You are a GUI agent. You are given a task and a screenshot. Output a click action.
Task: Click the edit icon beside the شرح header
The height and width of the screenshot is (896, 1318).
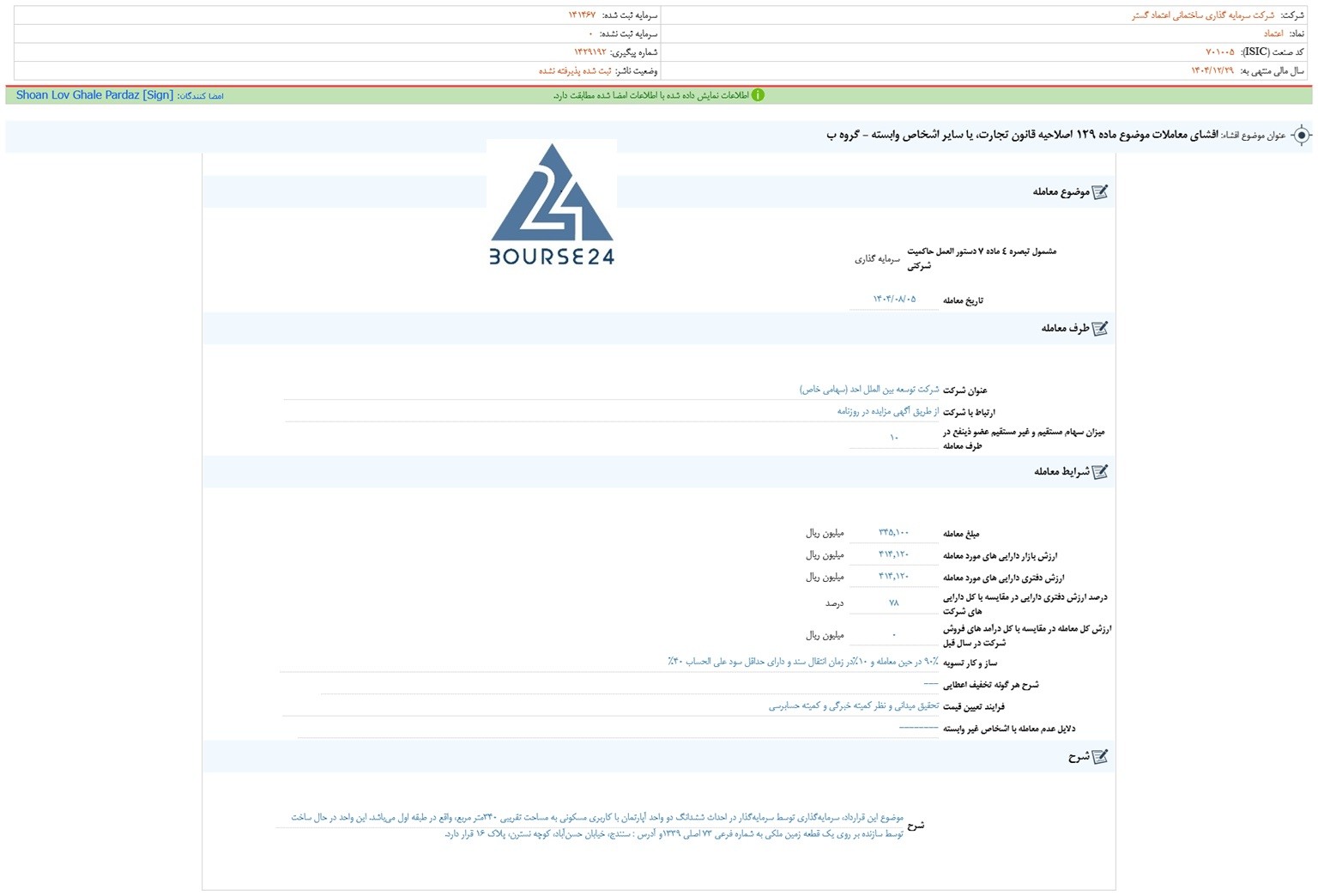pyautogui.click(x=1100, y=757)
